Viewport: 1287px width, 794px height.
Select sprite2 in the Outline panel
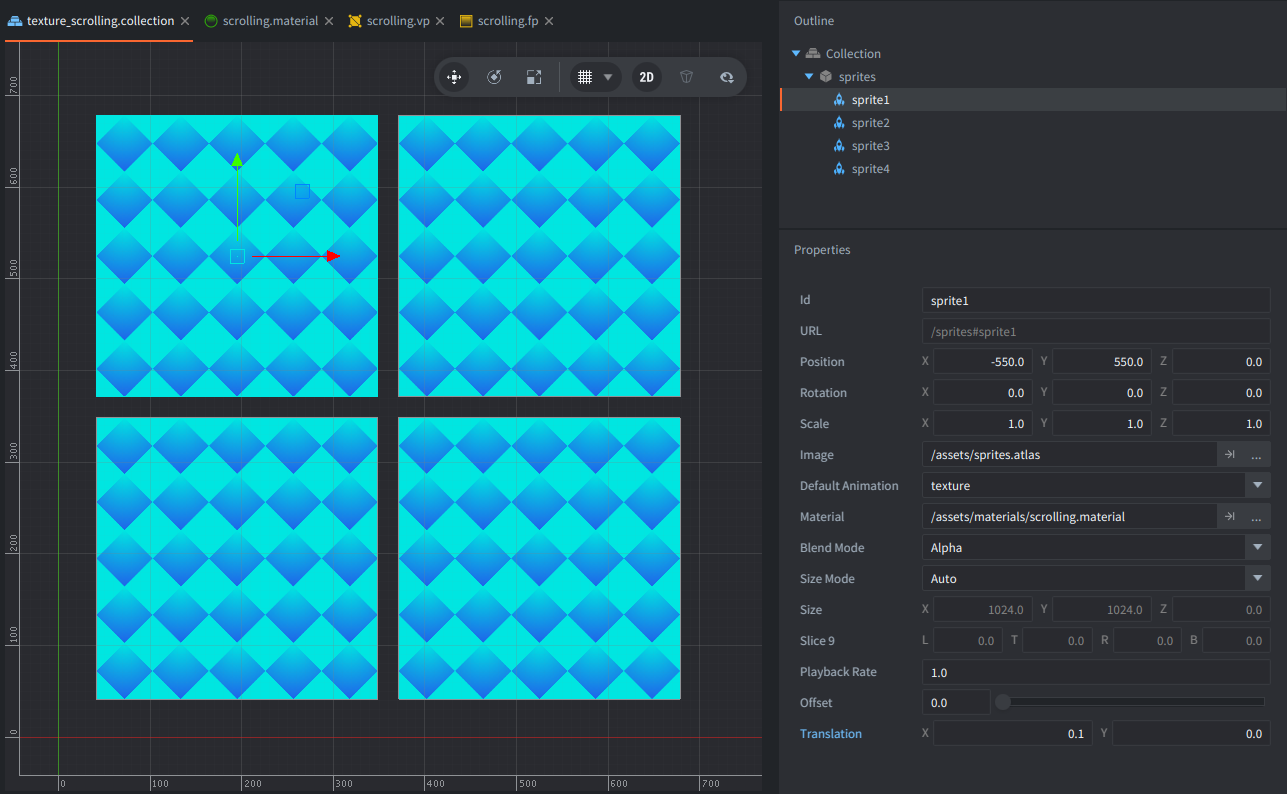[871, 122]
